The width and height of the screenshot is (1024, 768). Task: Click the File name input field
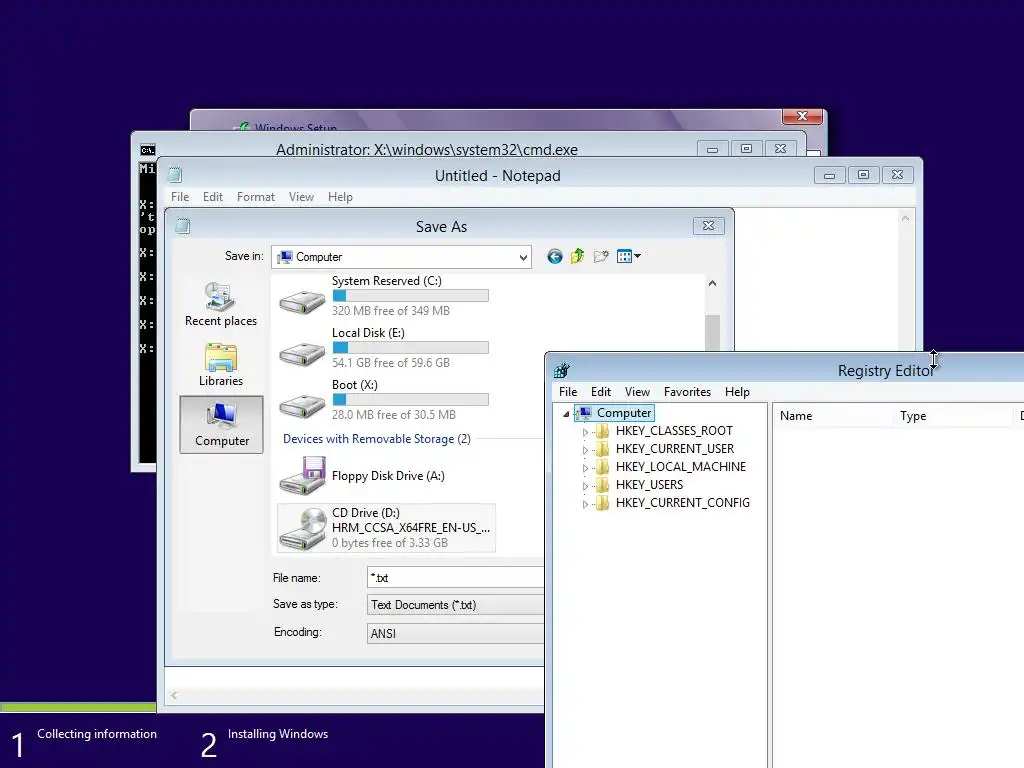coord(456,578)
